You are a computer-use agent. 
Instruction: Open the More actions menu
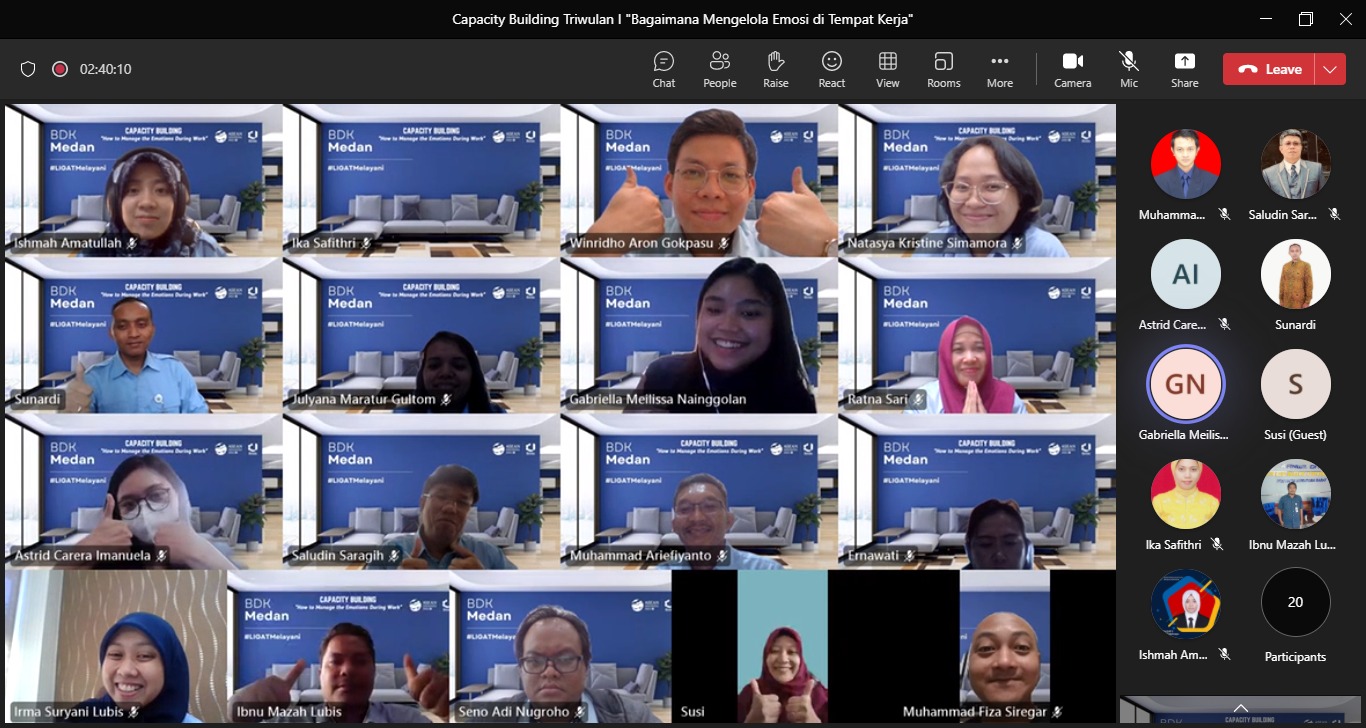point(999,69)
